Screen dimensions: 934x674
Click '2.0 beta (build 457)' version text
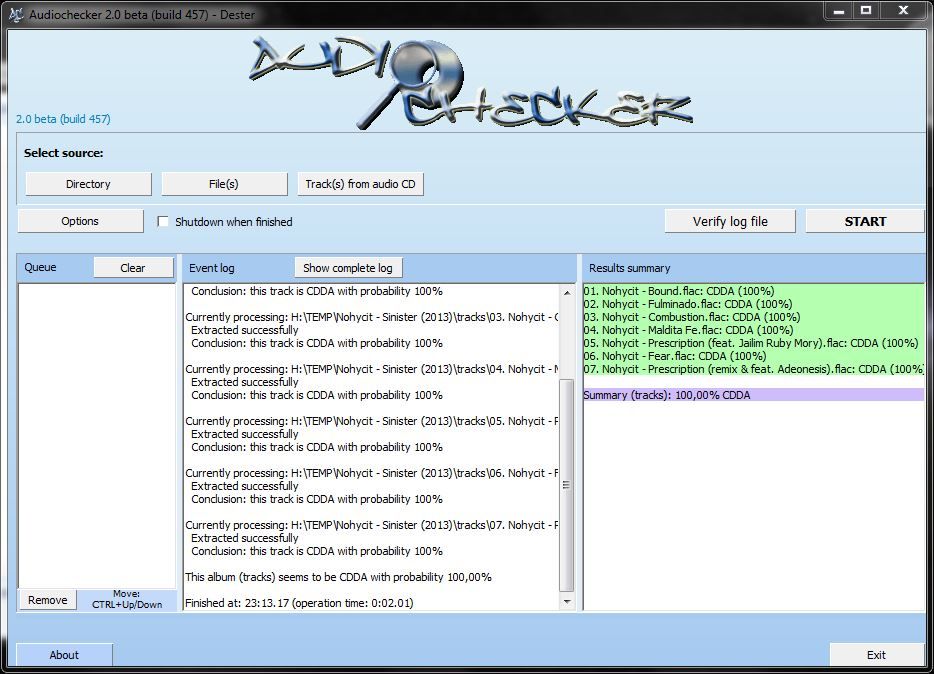[x=63, y=119]
